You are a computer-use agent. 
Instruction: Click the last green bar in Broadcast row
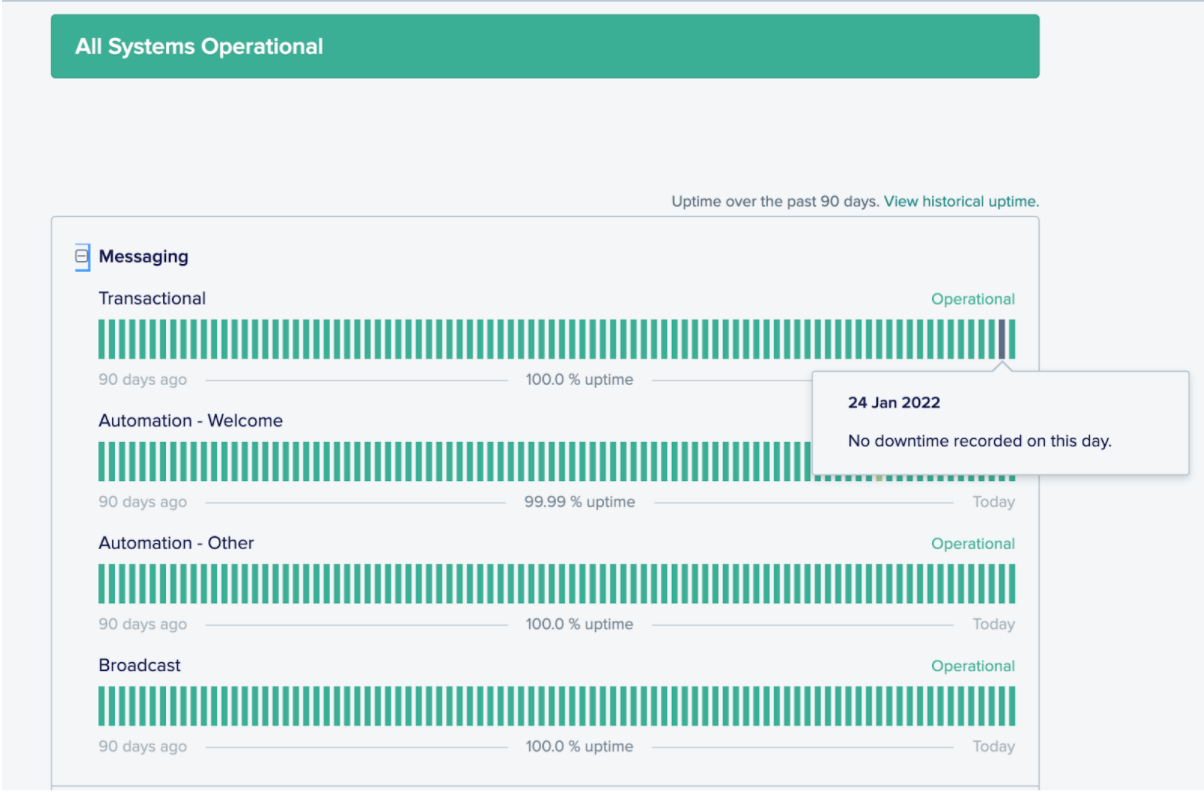(x=1012, y=706)
